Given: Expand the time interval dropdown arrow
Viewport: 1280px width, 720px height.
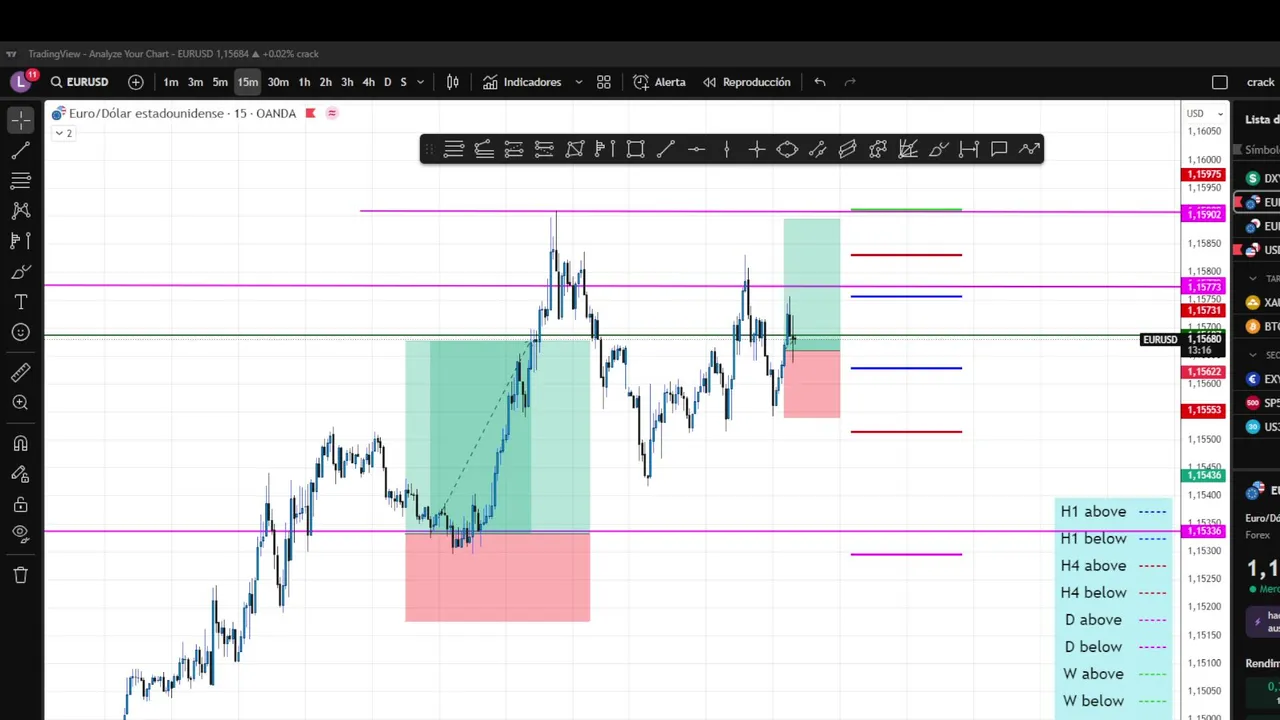Looking at the screenshot, I should pyautogui.click(x=420, y=82).
